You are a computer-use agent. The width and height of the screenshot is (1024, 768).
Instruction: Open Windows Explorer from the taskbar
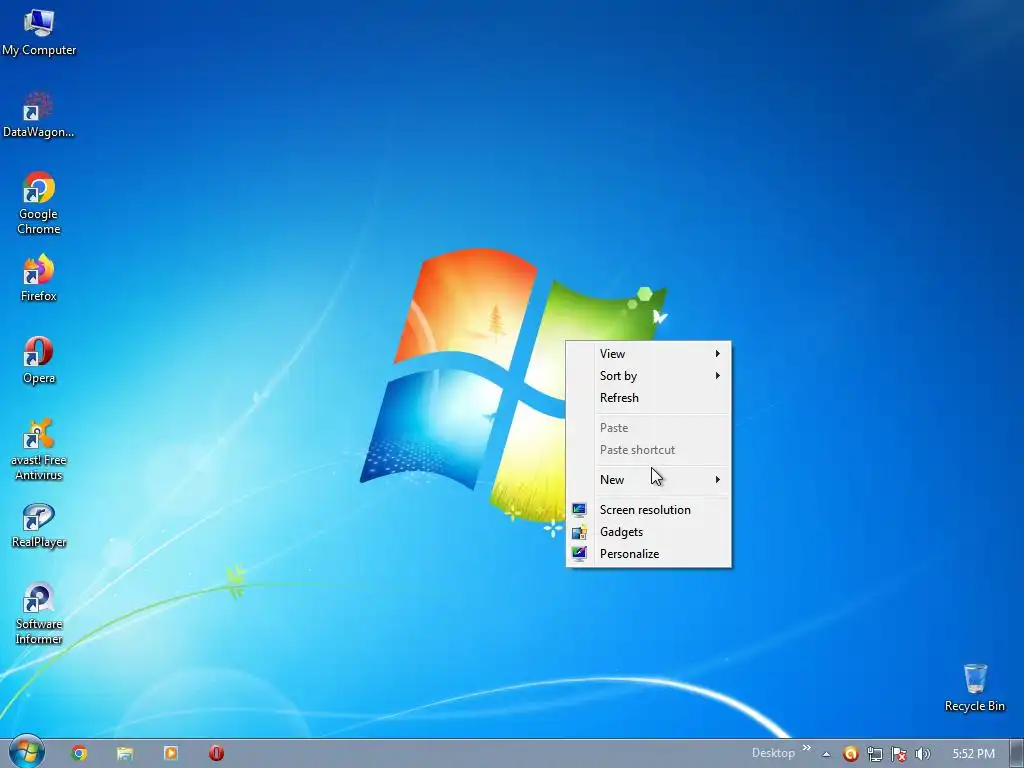point(125,754)
